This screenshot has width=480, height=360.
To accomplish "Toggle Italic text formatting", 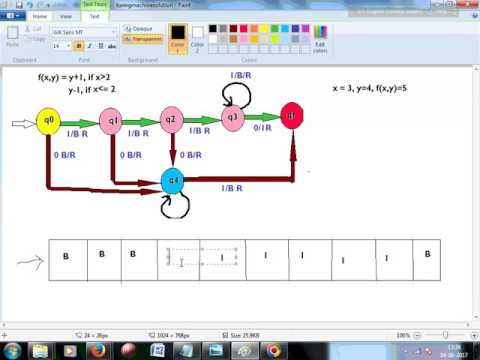I will pyautogui.click(x=90, y=46).
